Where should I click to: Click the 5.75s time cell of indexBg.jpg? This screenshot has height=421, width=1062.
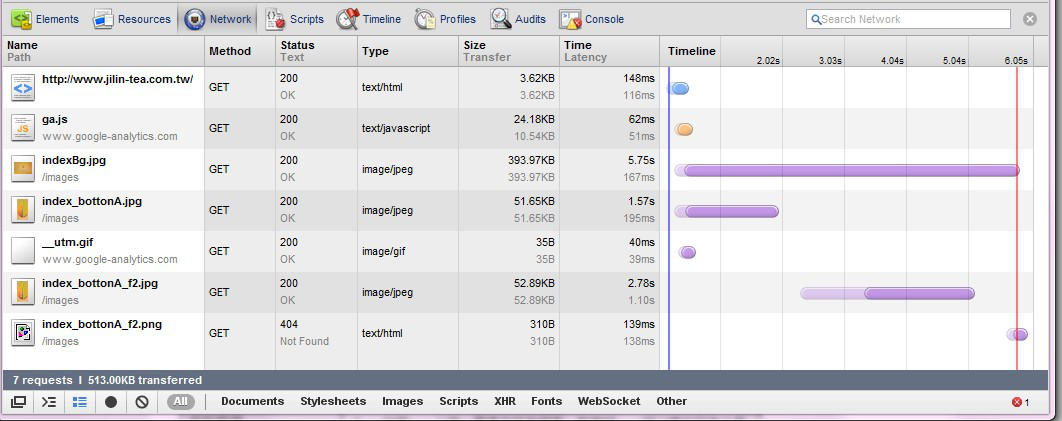pyautogui.click(x=639, y=160)
